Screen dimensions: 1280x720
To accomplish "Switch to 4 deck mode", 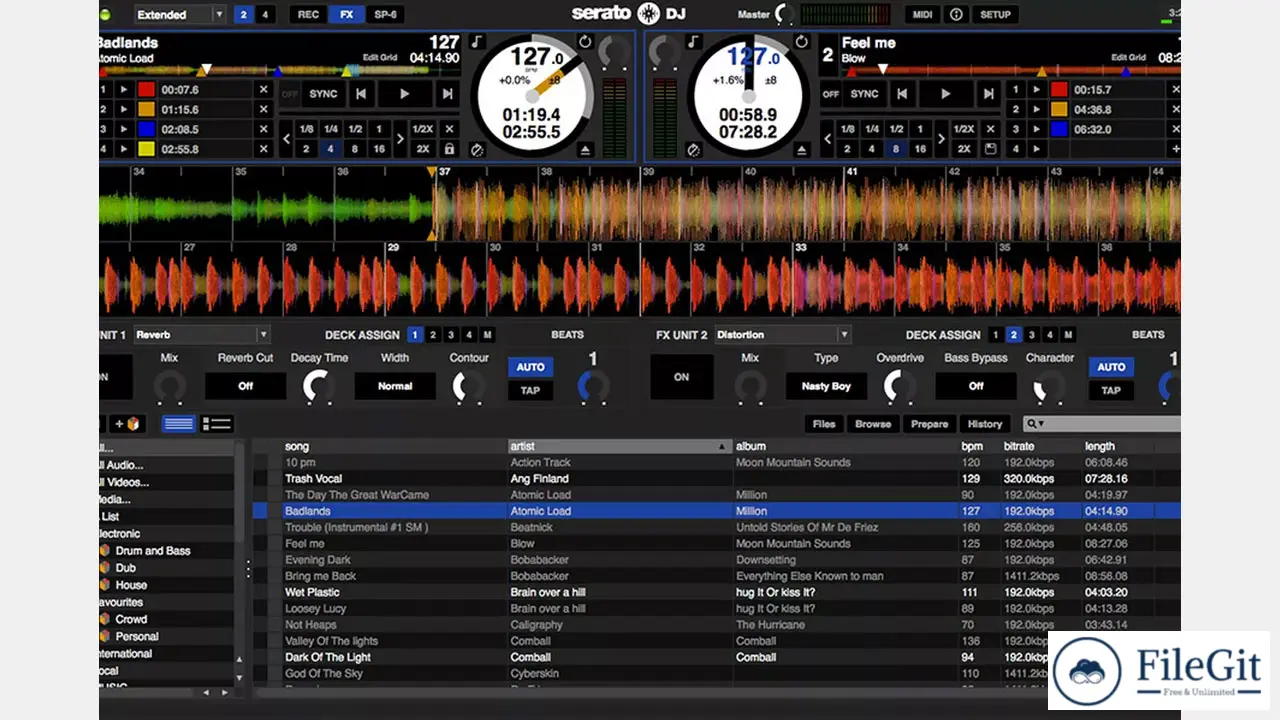I will [264, 14].
